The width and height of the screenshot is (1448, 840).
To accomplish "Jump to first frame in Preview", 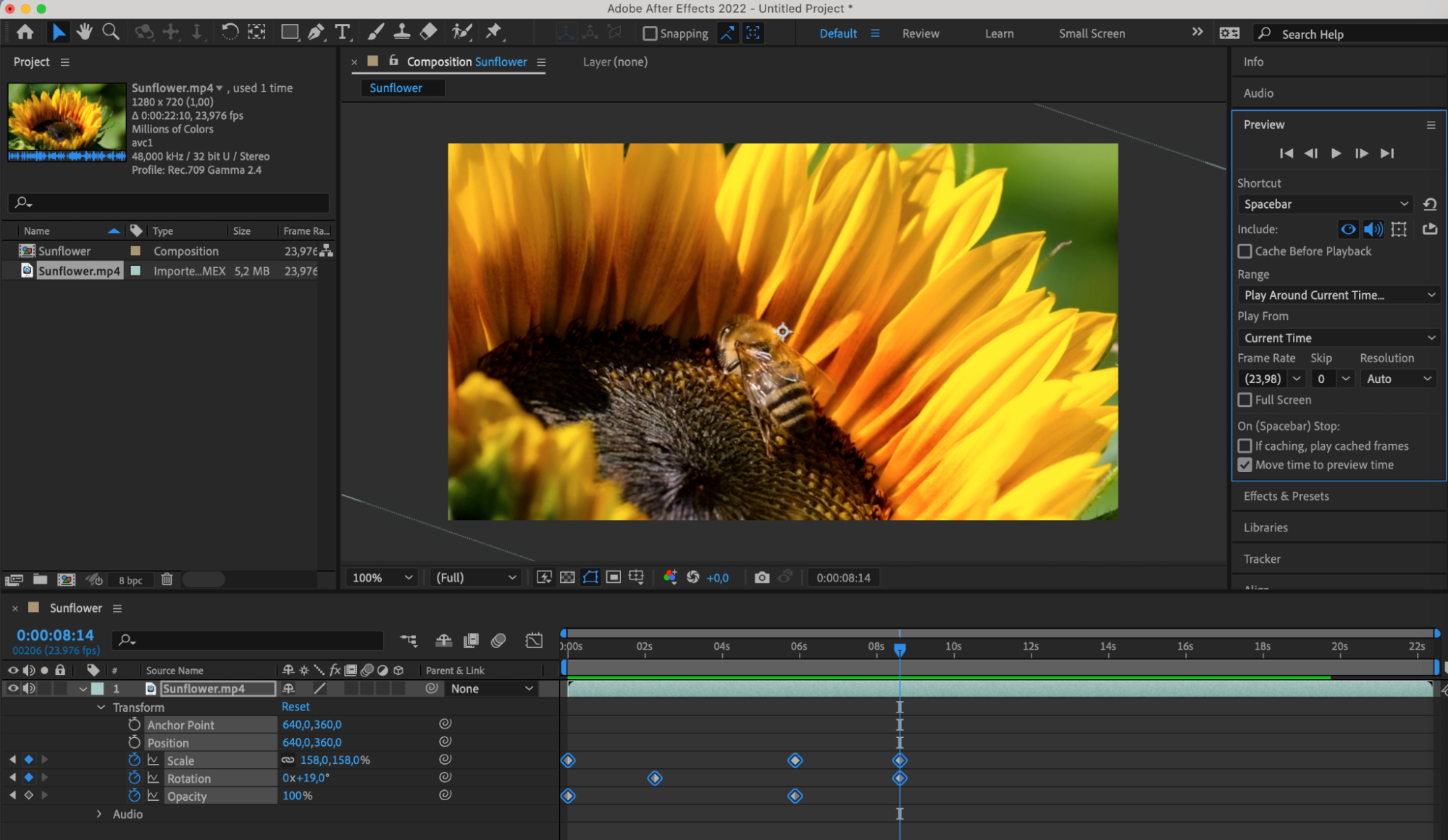I will (x=1286, y=154).
